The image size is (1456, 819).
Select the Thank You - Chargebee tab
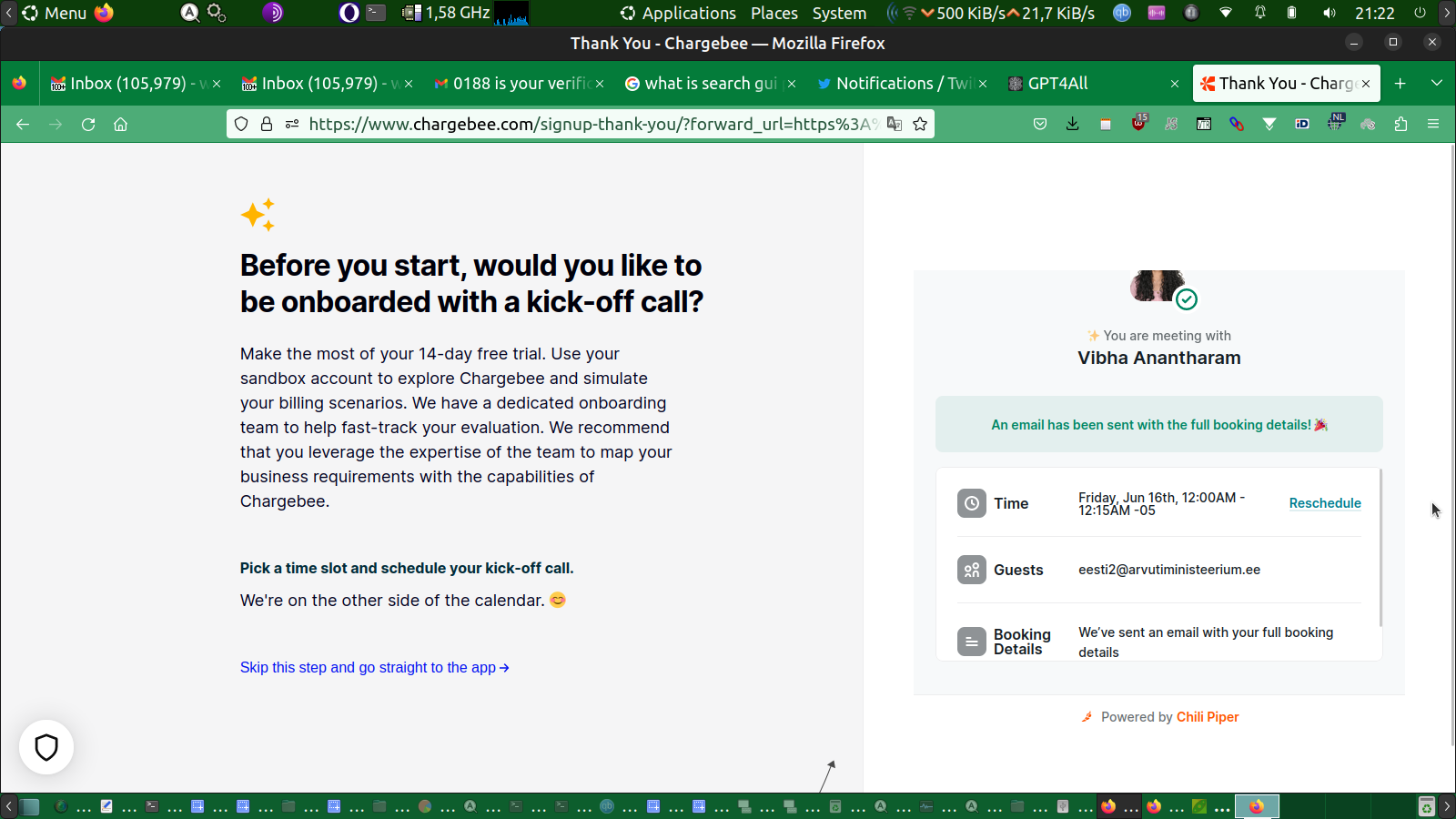coord(1286,84)
